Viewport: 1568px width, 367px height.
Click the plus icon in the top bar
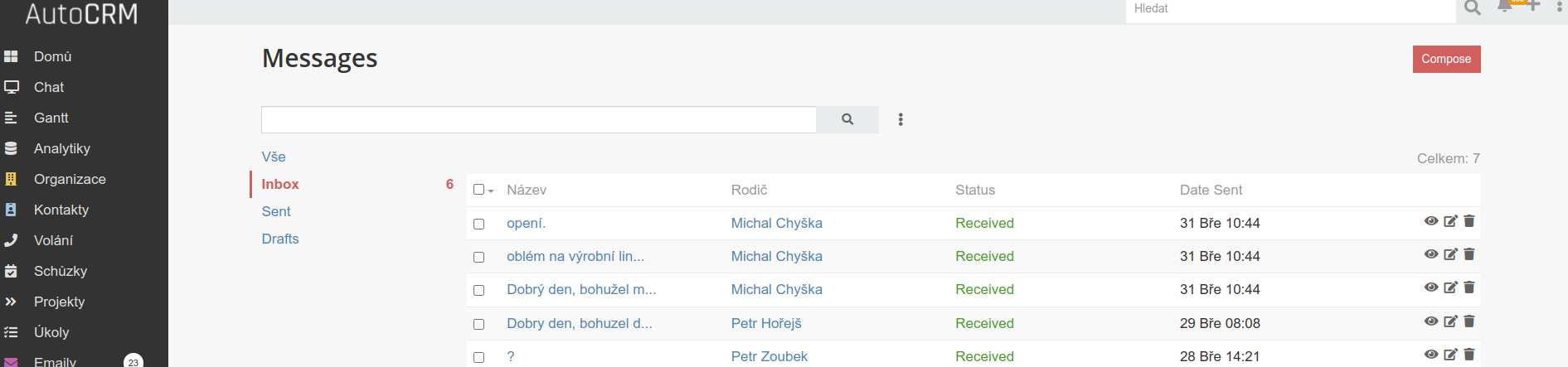(1533, 7)
